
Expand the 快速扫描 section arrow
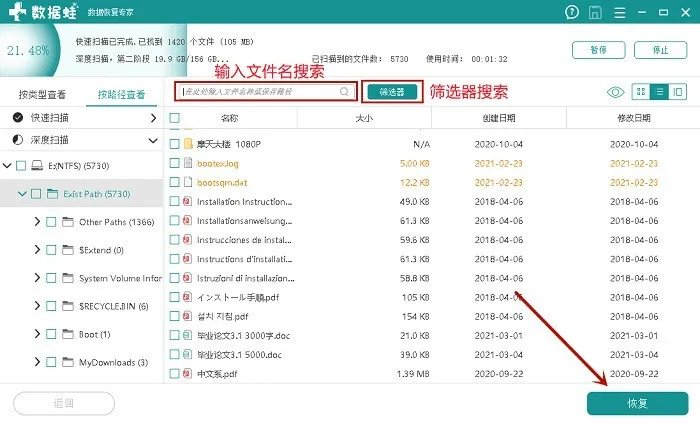click(x=153, y=118)
